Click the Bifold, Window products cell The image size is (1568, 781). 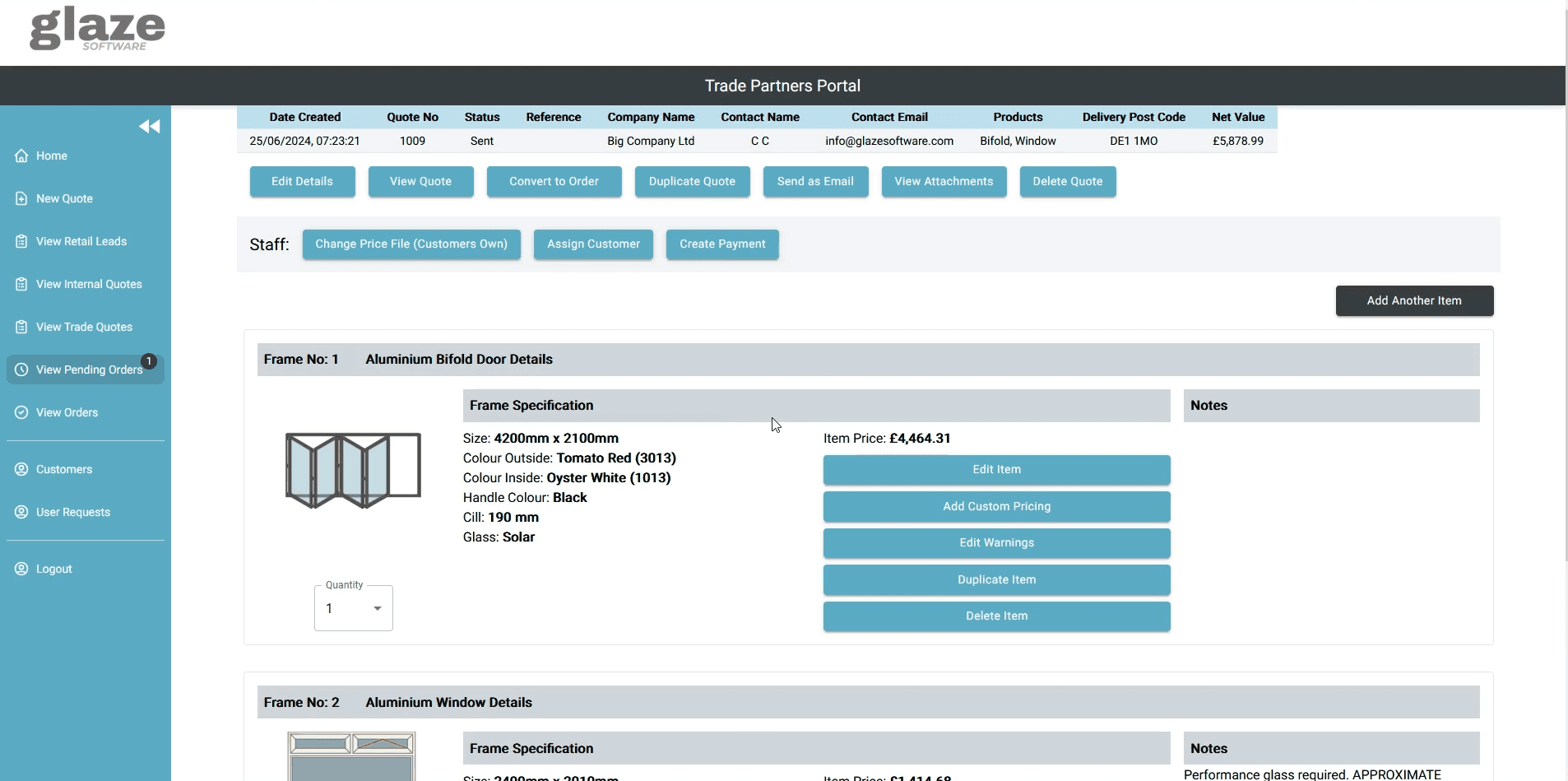click(x=1018, y=141)
